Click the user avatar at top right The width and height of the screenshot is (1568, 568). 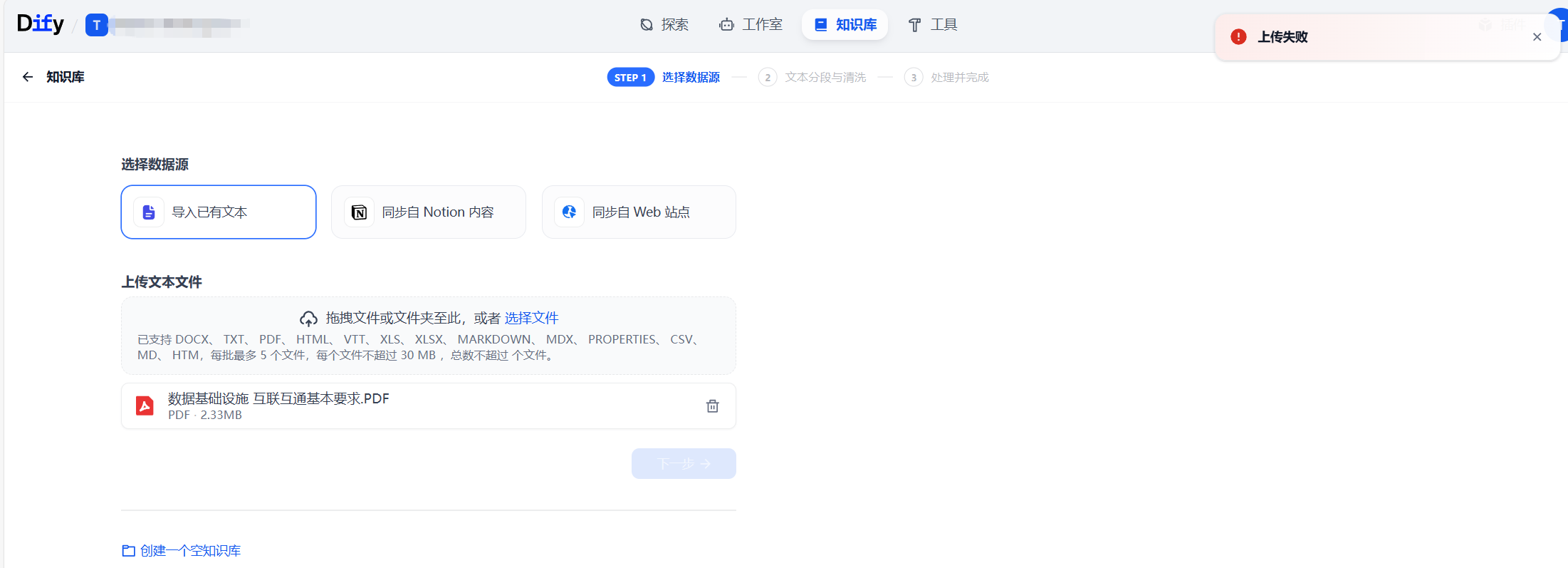1559,25
